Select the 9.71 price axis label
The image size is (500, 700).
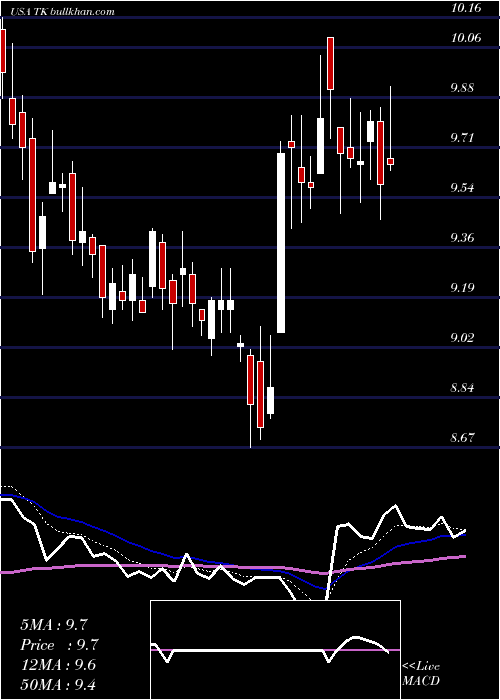pos(462,138)
